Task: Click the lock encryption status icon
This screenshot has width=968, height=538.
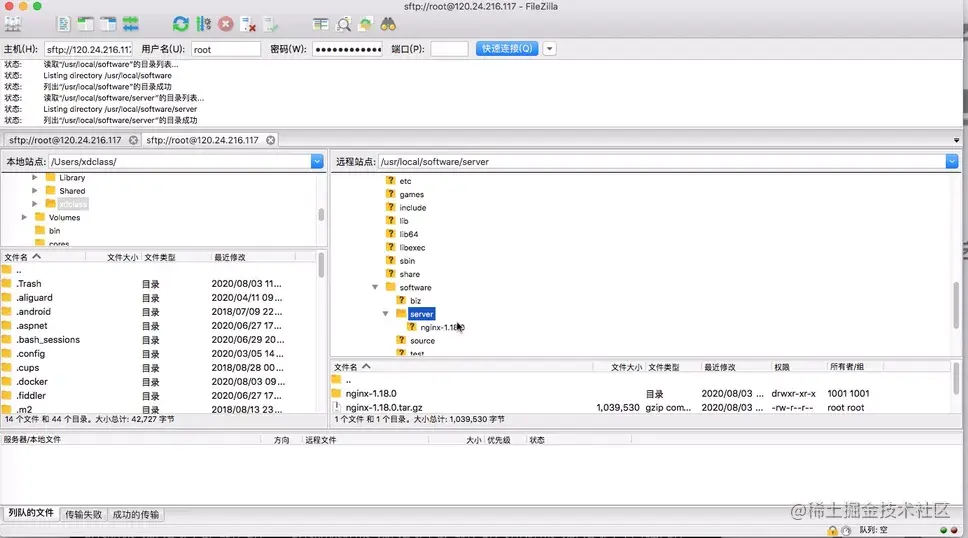Action: [x=832, y=530]
